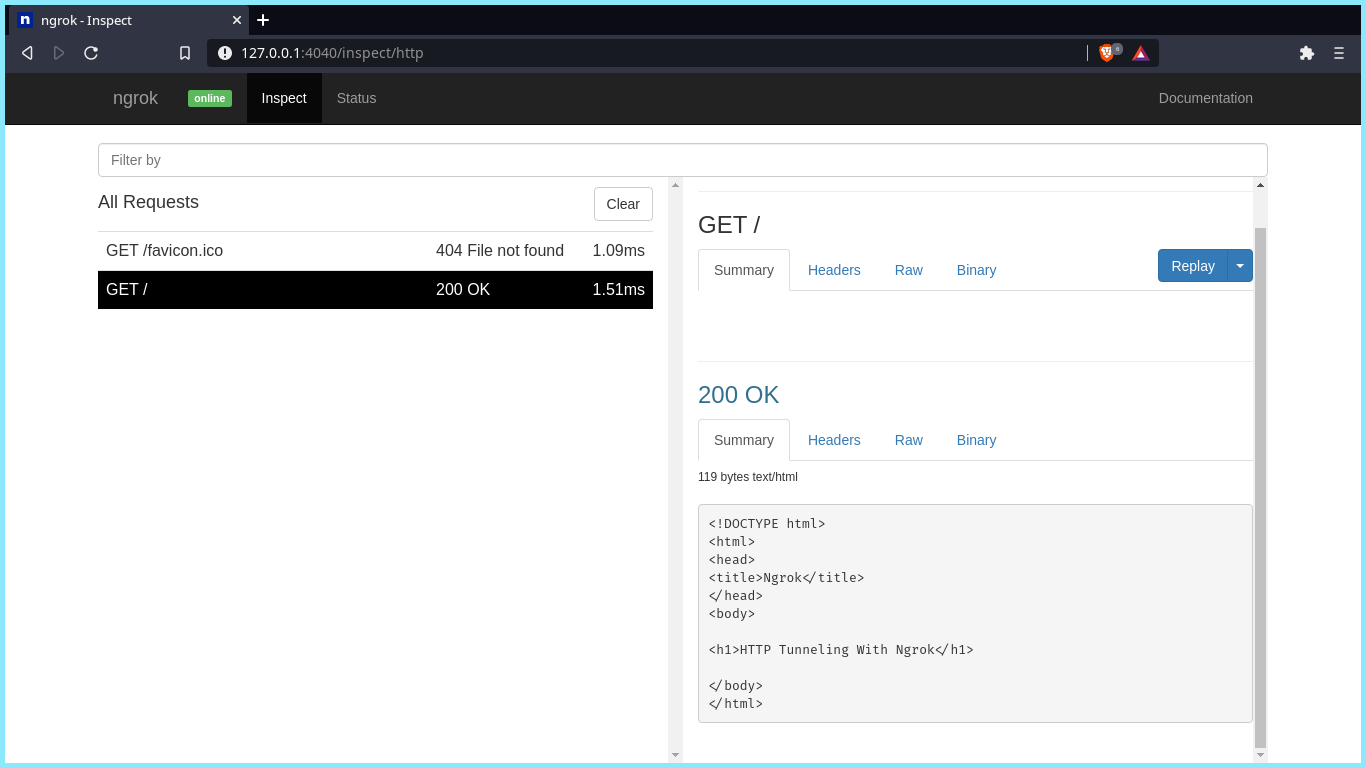Screen dimensions: 1366x768
Task: Click the site security warning icon
Action: (225, 53)
